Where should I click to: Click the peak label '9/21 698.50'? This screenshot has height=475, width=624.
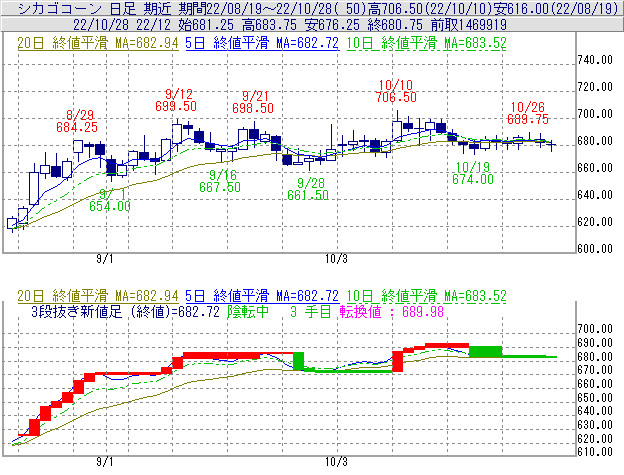click(x=253, y=102)
